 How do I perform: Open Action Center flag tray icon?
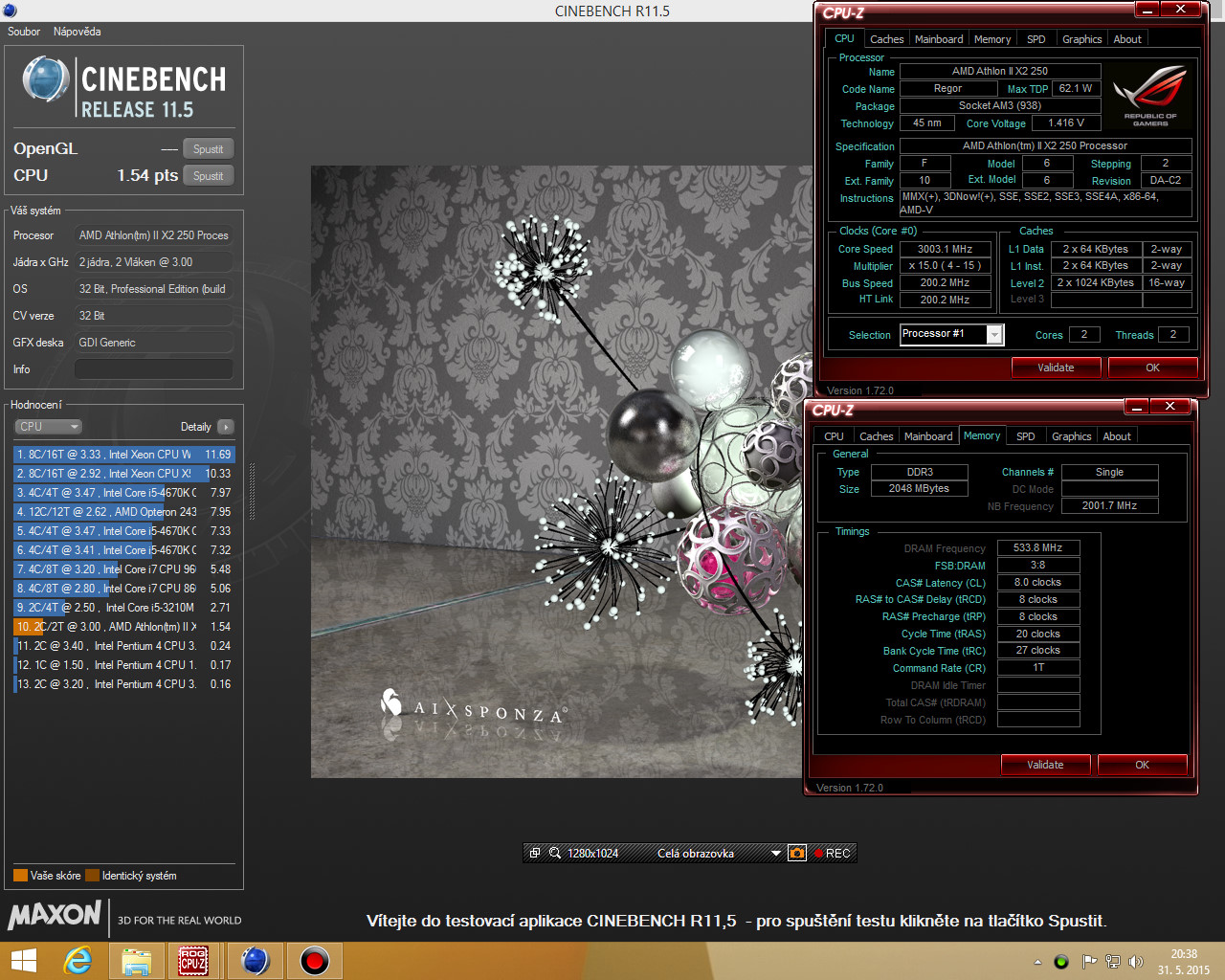[x=1088, y=962]
